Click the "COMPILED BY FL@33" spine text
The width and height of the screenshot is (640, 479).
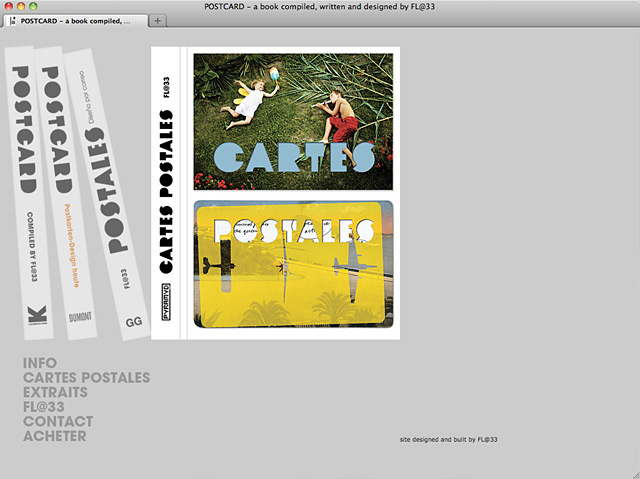click(32, 246)
